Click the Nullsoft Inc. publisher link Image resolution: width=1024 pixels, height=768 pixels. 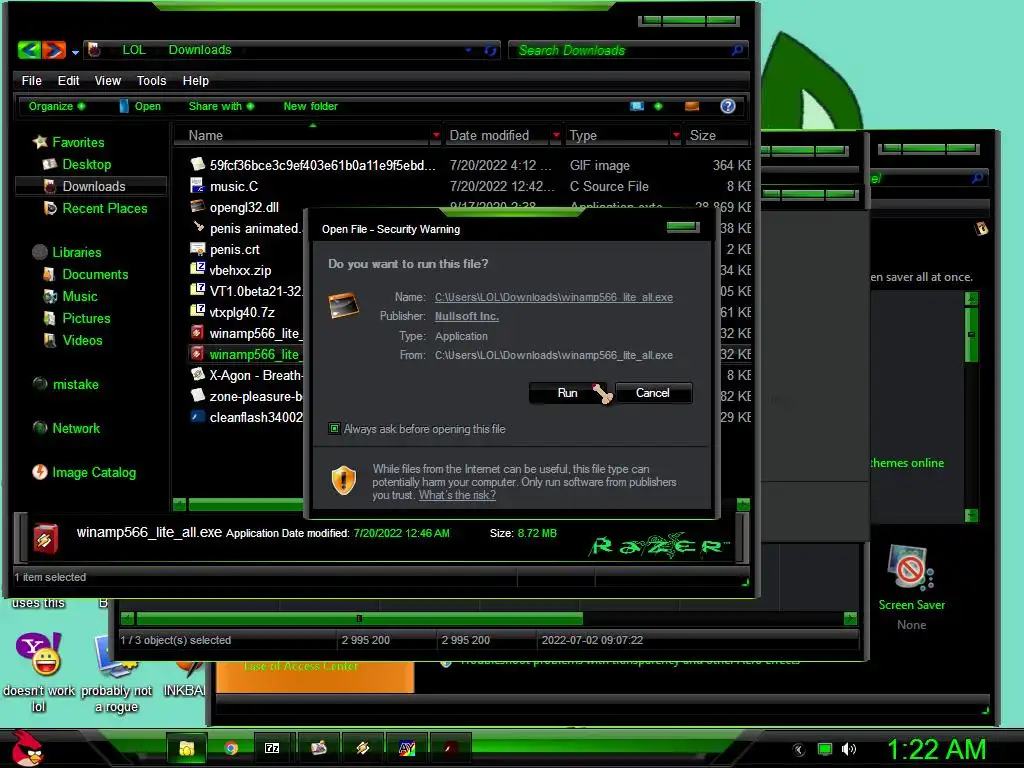pos(466,316)
